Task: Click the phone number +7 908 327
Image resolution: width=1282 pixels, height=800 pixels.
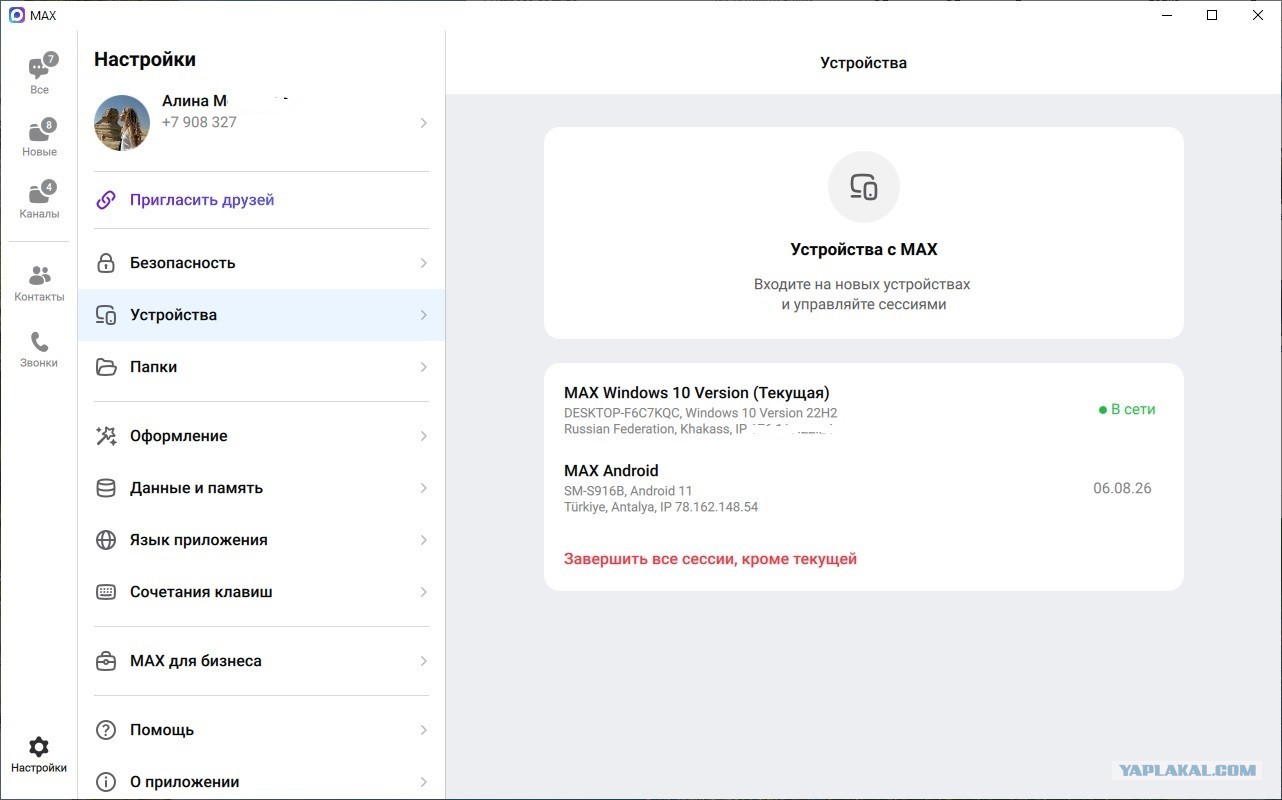Action: click(x=199, y=122)
